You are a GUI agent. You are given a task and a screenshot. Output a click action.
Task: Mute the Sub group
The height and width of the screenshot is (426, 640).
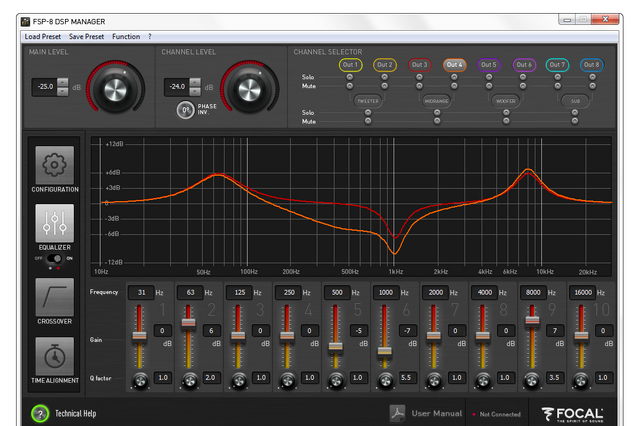click(x=575, y=121)
